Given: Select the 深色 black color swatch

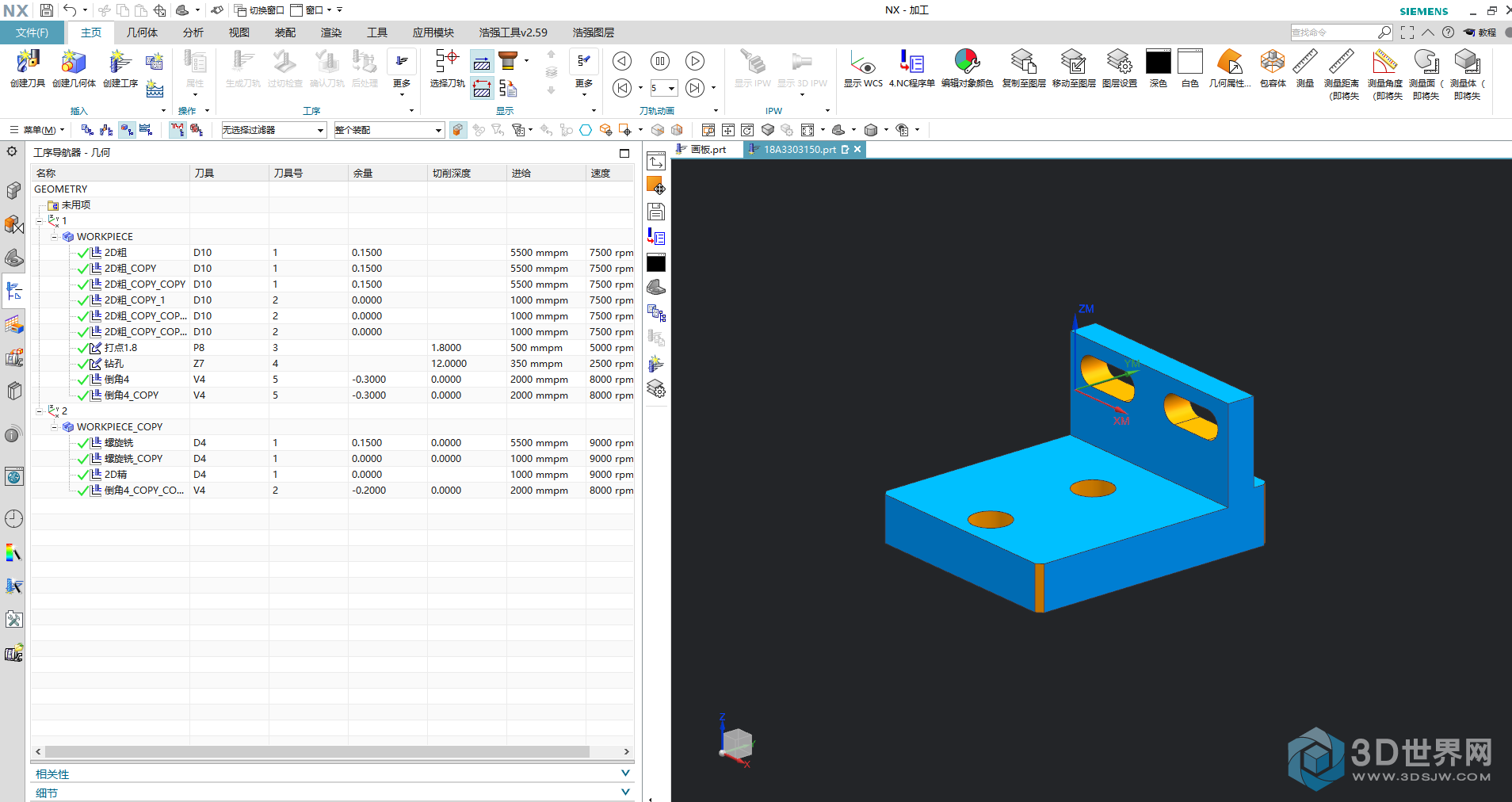Looking at the screenshot, I should (1158, 62).
